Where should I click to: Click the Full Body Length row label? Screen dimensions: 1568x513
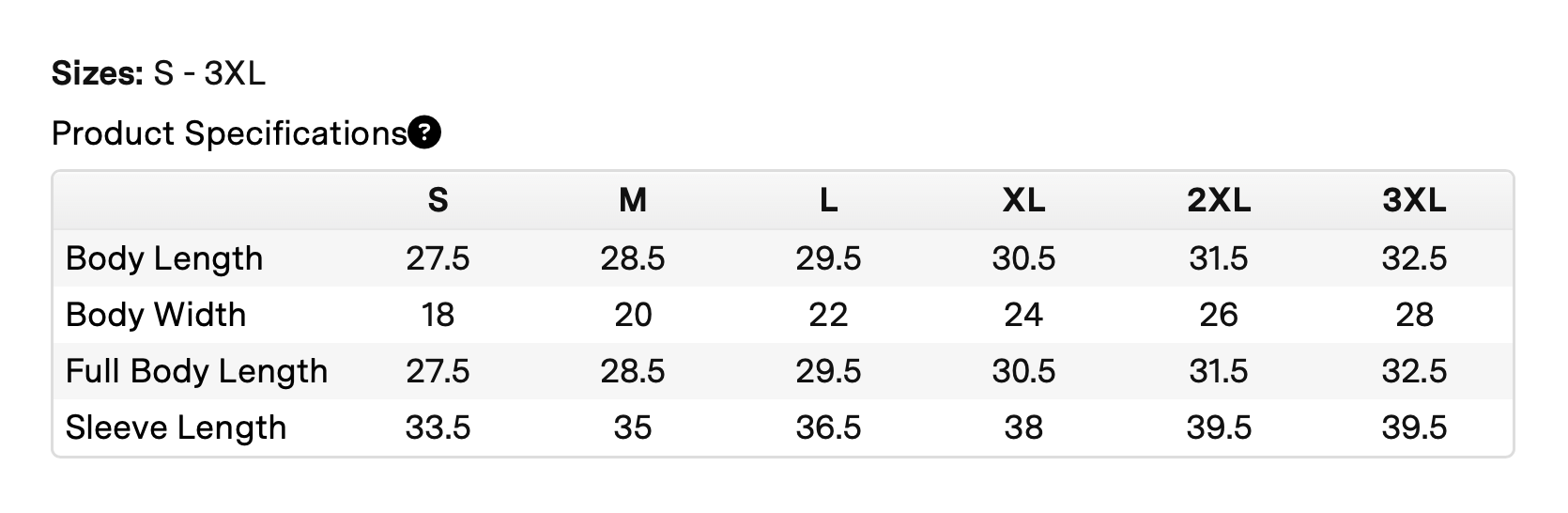click(196, 371)
